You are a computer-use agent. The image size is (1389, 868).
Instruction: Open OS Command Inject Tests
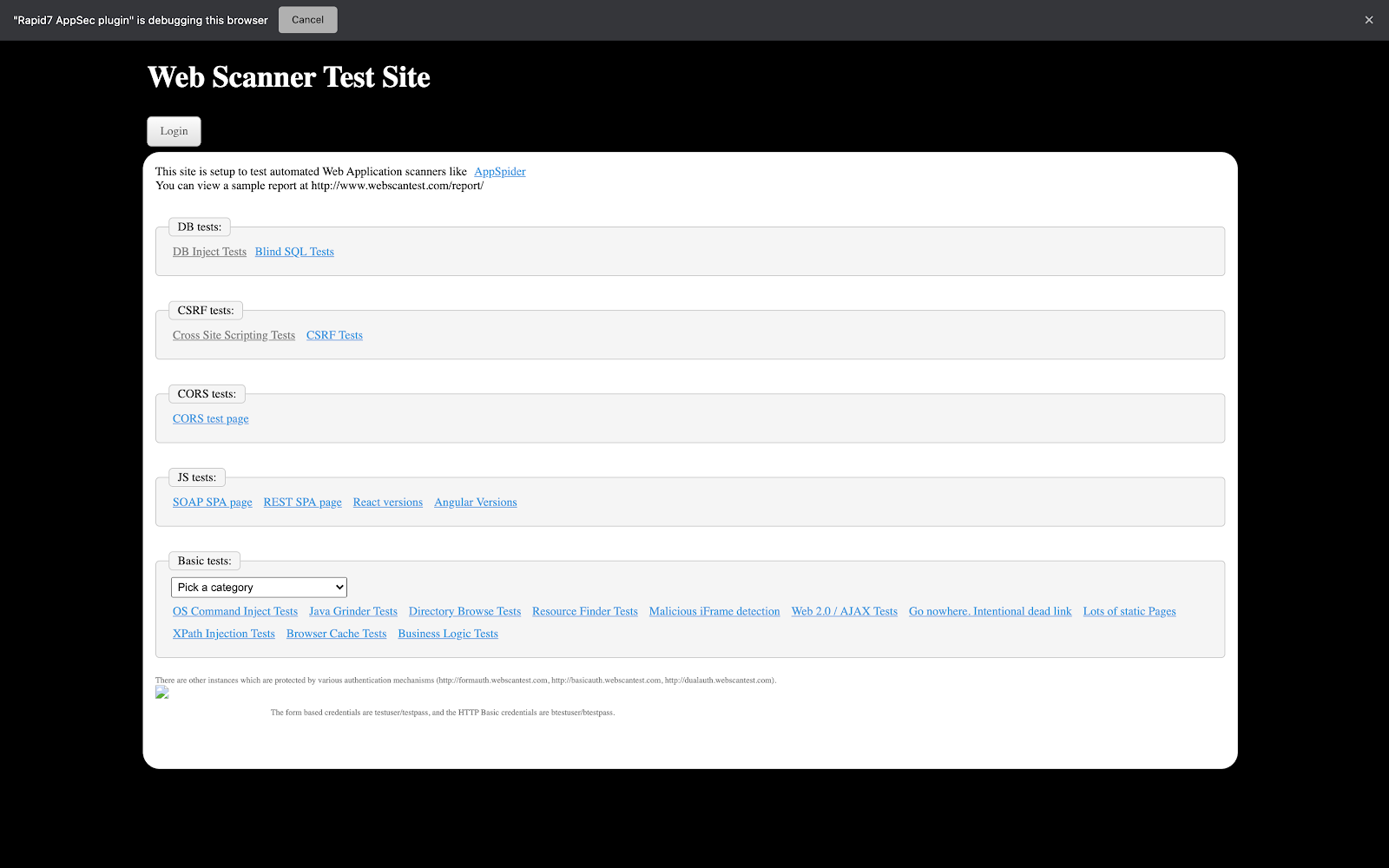coord(234,612)
